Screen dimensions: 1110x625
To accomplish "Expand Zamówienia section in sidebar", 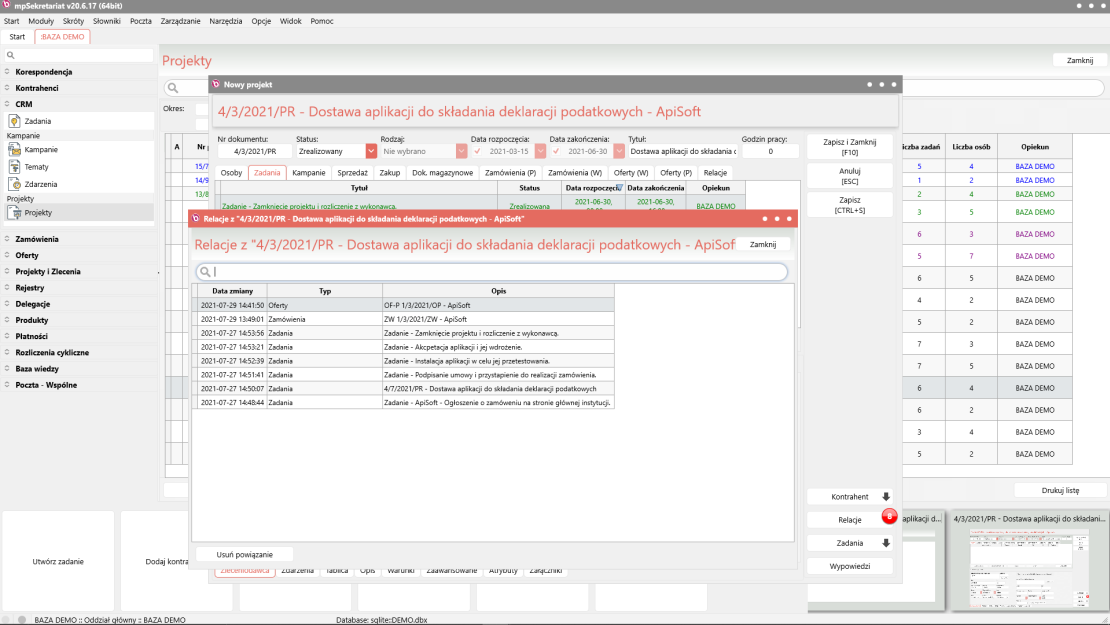I will pyautogui.click(x=7, y=239).
